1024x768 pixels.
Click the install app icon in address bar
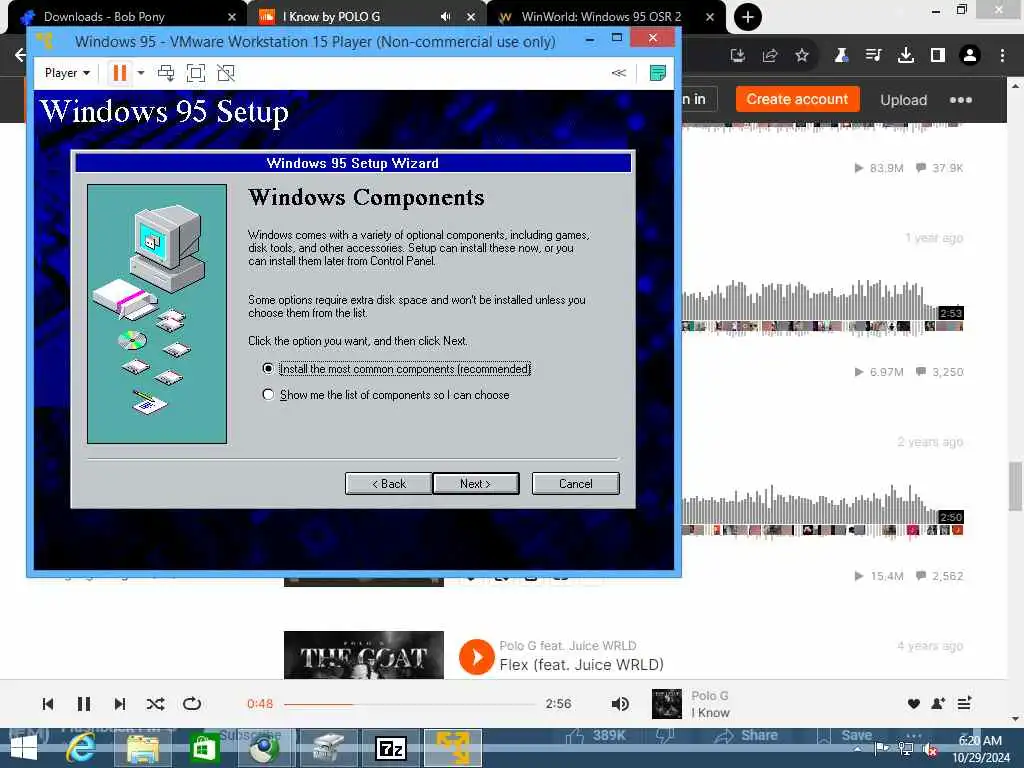pyautogui.click(x=738, y=56)
